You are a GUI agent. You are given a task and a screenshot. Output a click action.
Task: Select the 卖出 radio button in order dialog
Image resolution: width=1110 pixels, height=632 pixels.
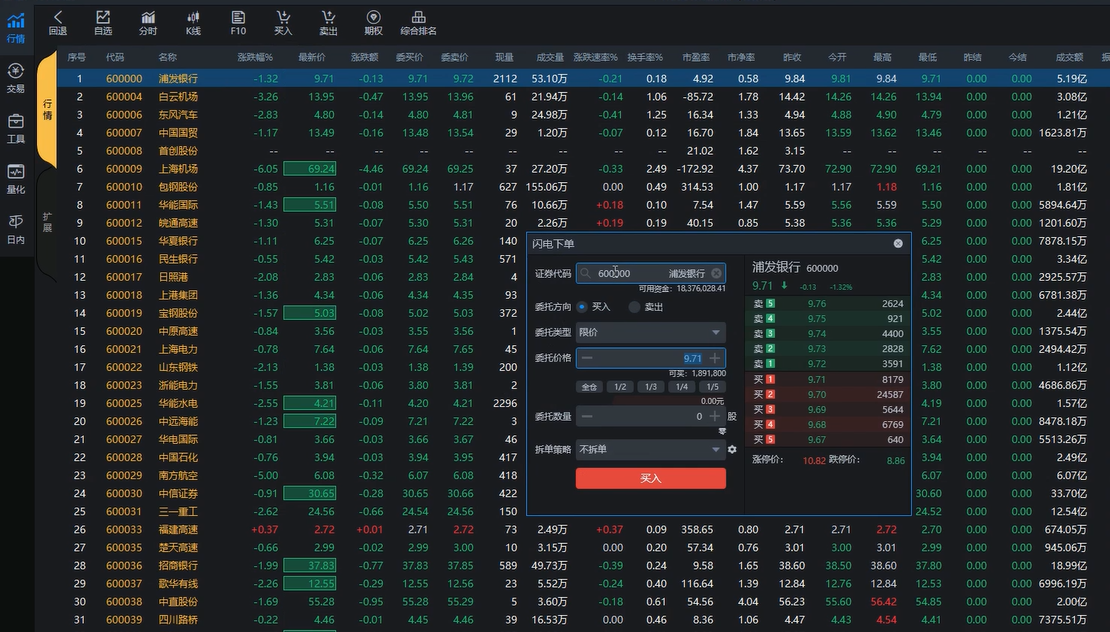point(634,307)
